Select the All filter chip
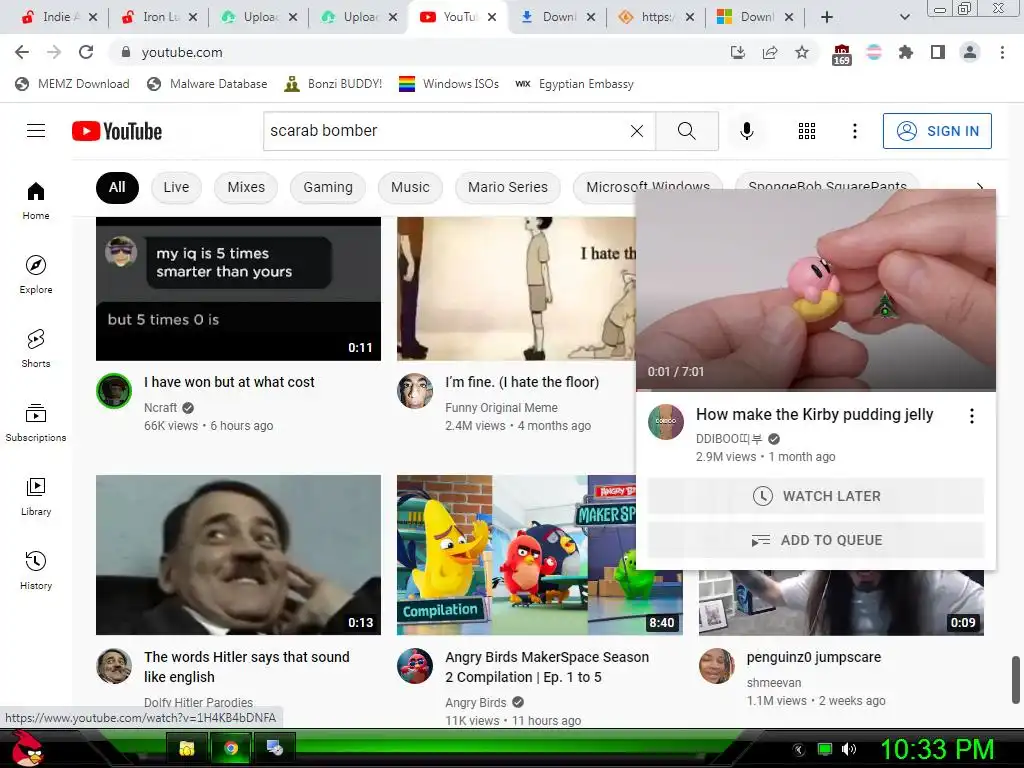The width and height of the screenshot is (1024, 768). [x=117, y=187]
